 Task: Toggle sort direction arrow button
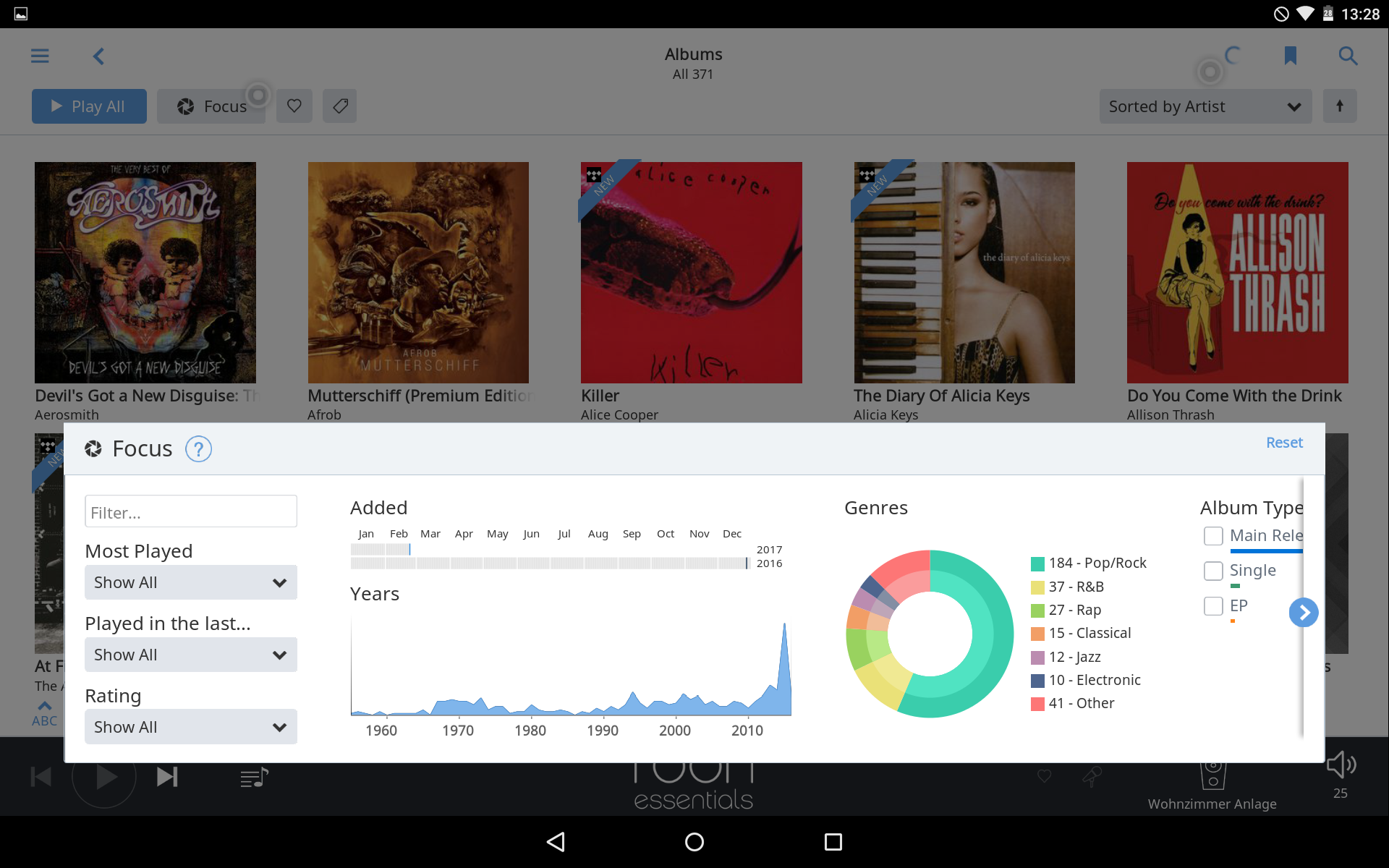(1340, 106)
